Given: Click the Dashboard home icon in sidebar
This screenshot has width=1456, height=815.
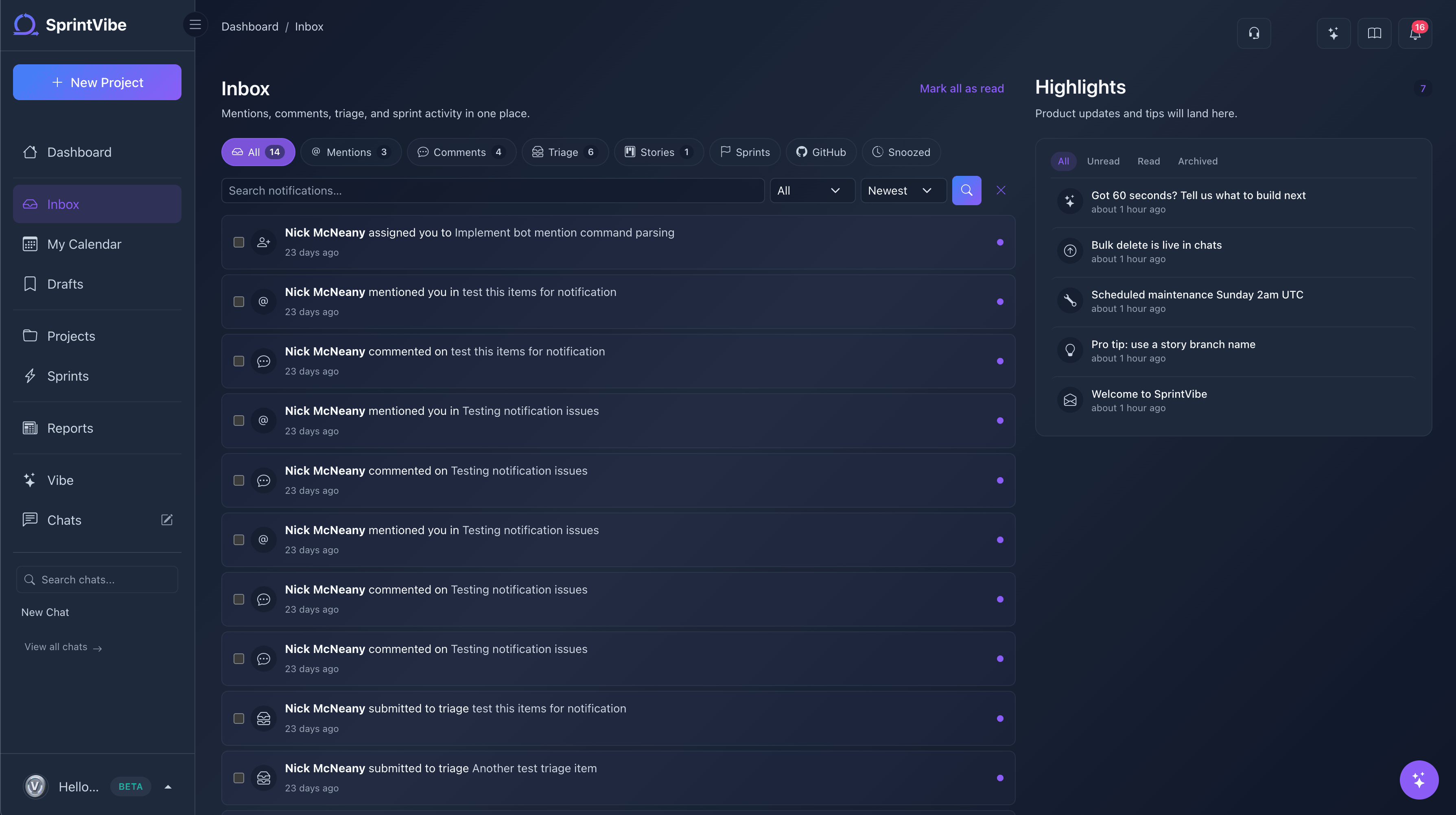Looking at the screenshot, I should [30, 152].
